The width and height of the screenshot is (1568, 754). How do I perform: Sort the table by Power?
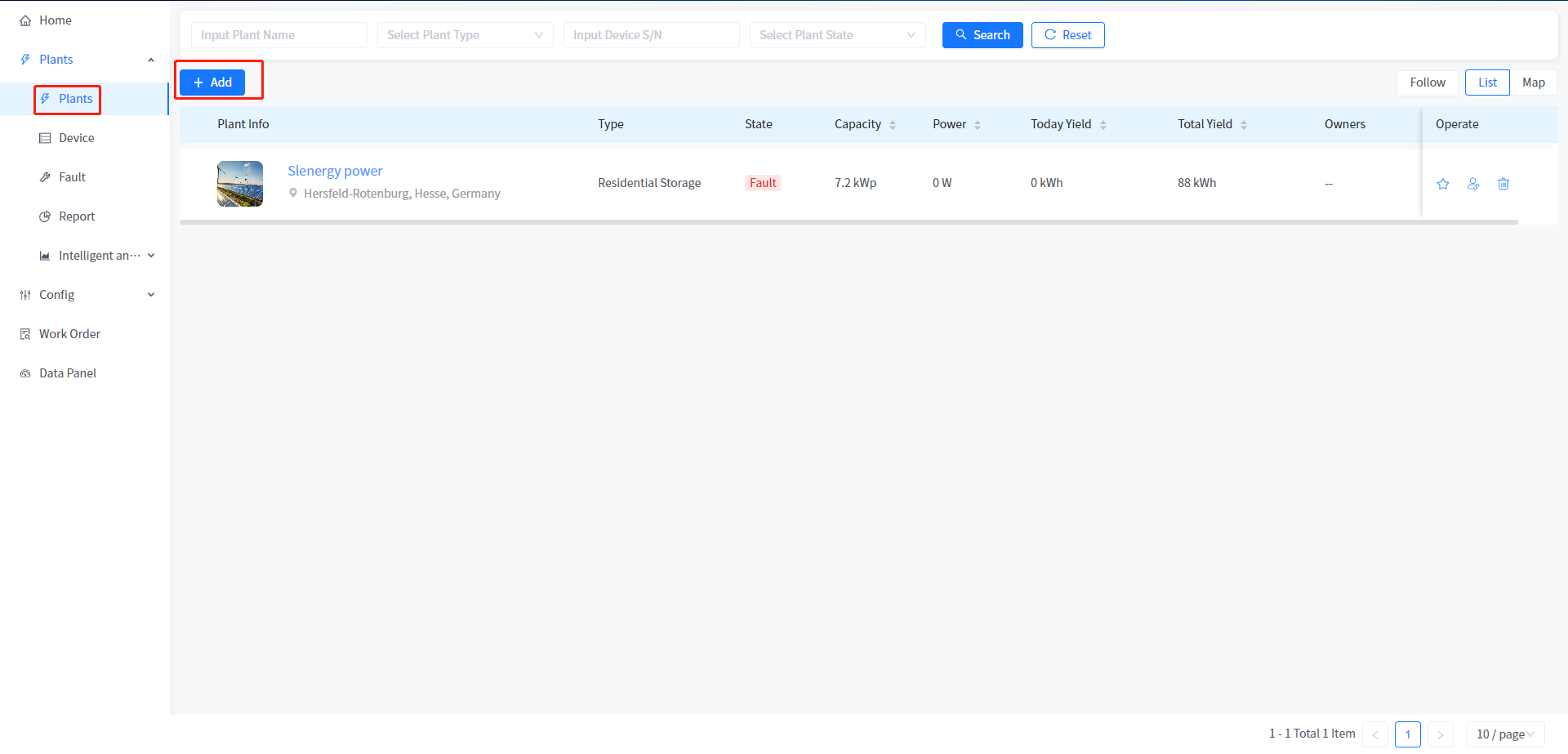tap(978, 125)
